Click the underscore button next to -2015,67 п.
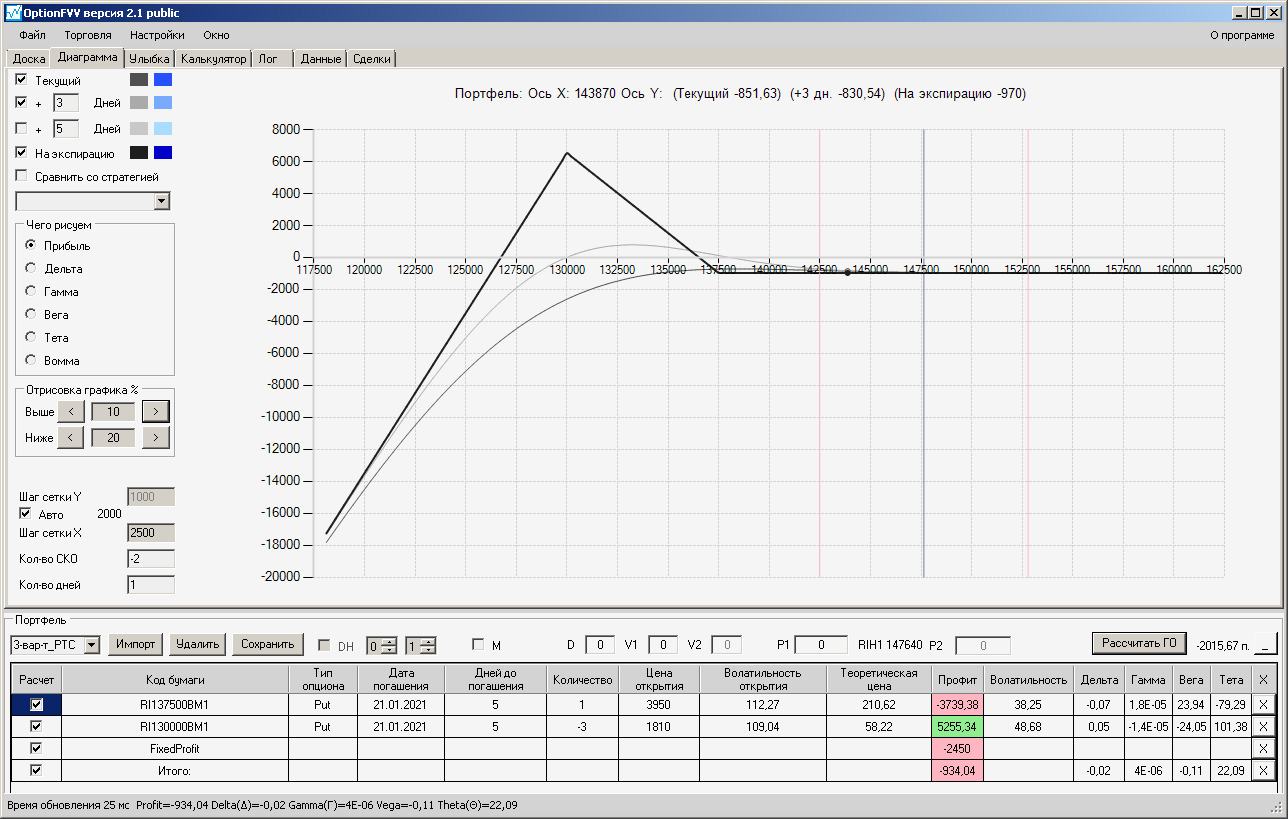The image size is (1288, 819). (1268, 644)
